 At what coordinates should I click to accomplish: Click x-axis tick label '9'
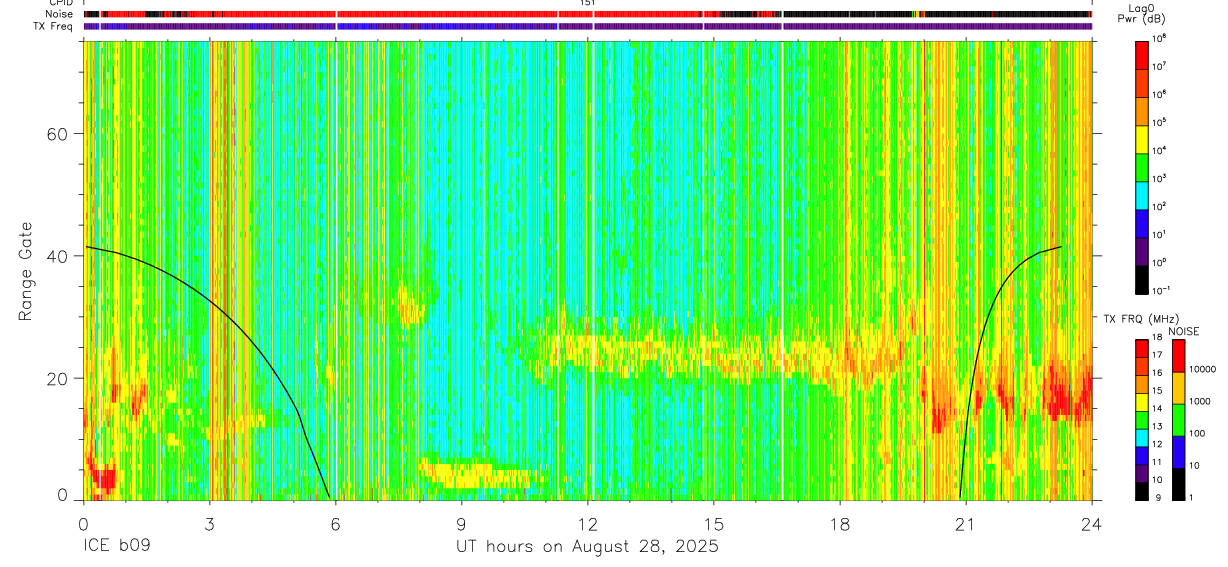click(x=462, y=523)
